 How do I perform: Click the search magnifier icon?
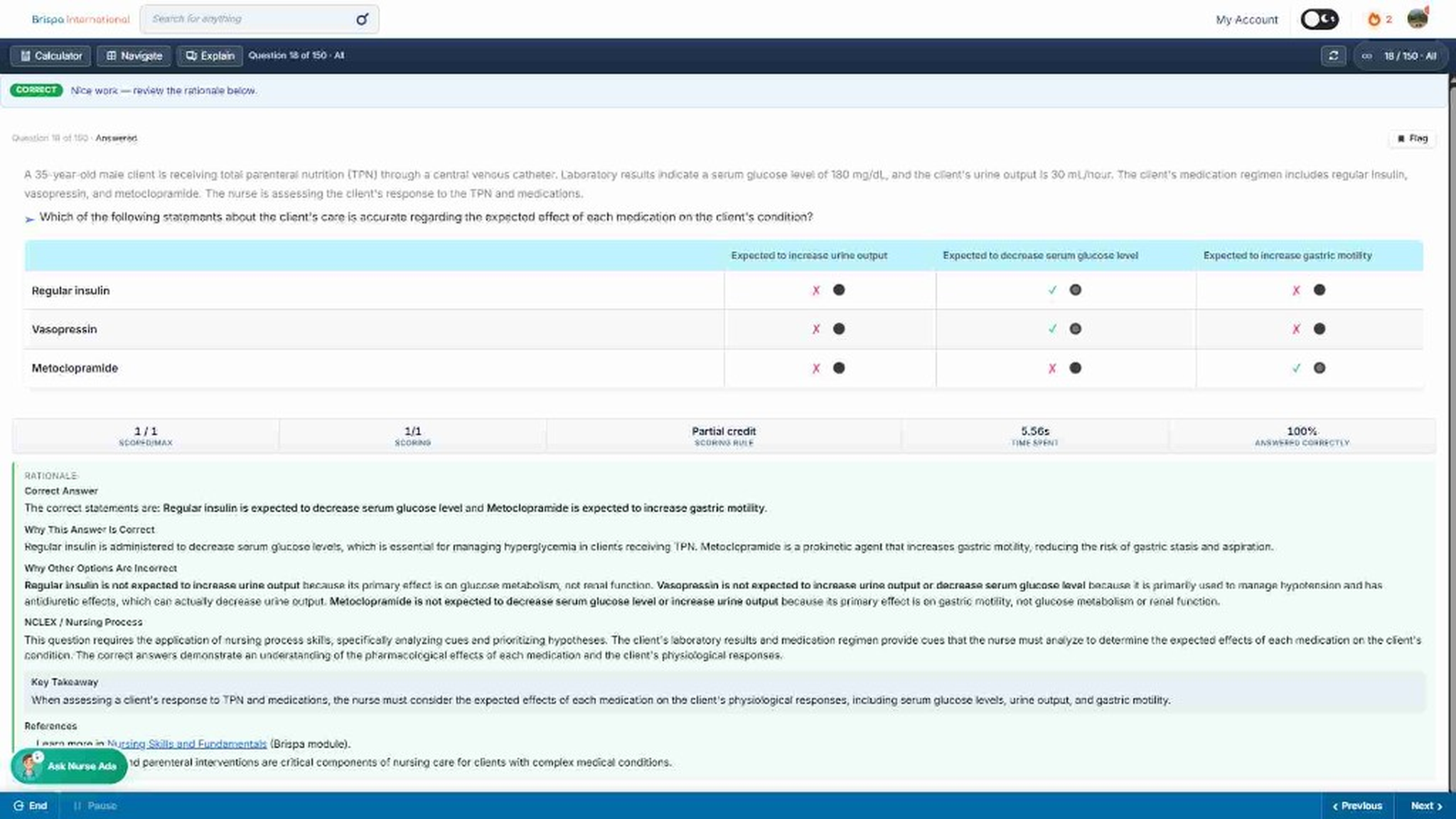coord(362,19)
